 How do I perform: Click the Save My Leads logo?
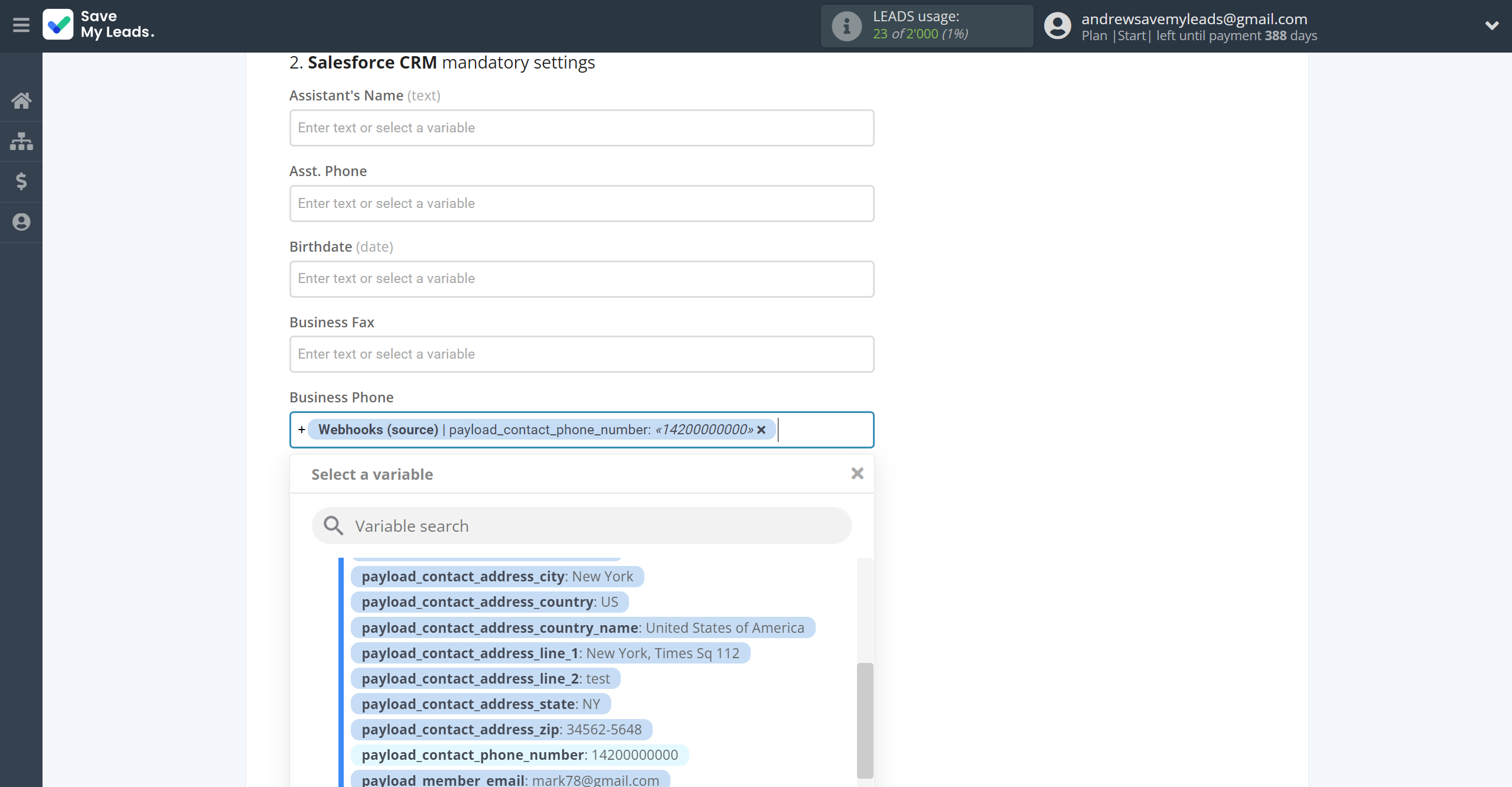pos(99,25)
